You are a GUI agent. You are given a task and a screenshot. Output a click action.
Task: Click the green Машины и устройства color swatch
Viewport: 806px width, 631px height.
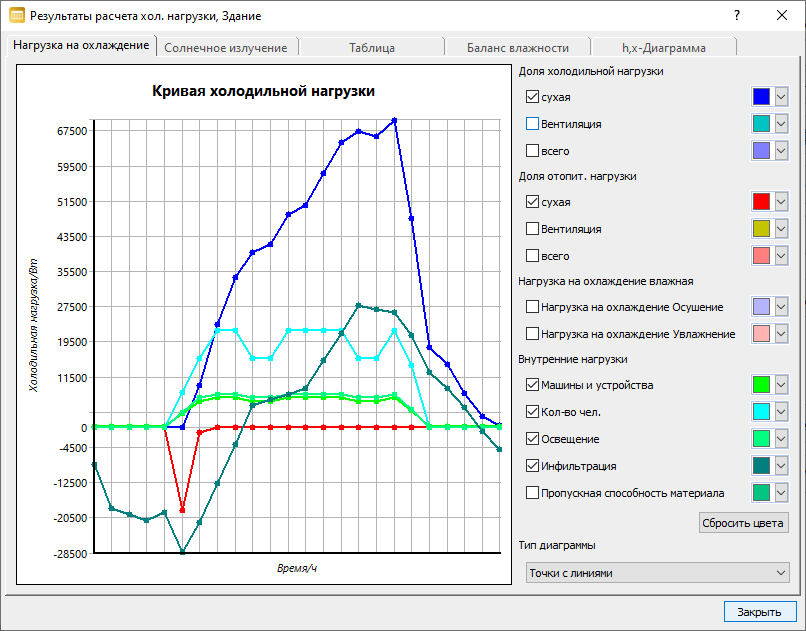(x=761, y=384)
